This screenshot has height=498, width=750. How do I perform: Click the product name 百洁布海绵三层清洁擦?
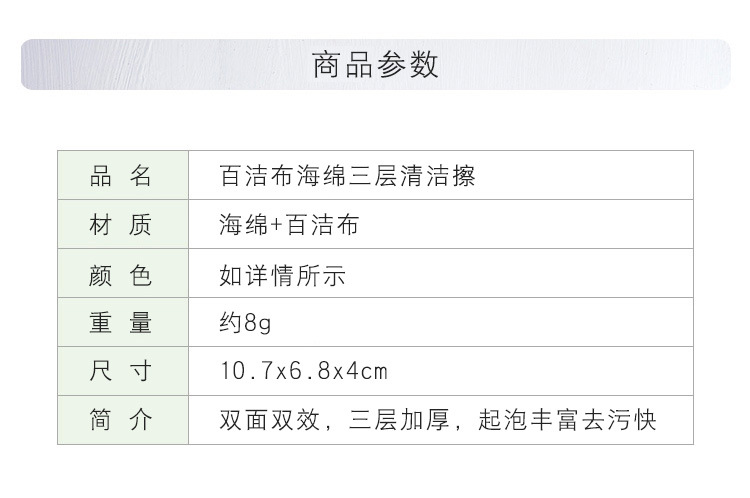(347, 177)
